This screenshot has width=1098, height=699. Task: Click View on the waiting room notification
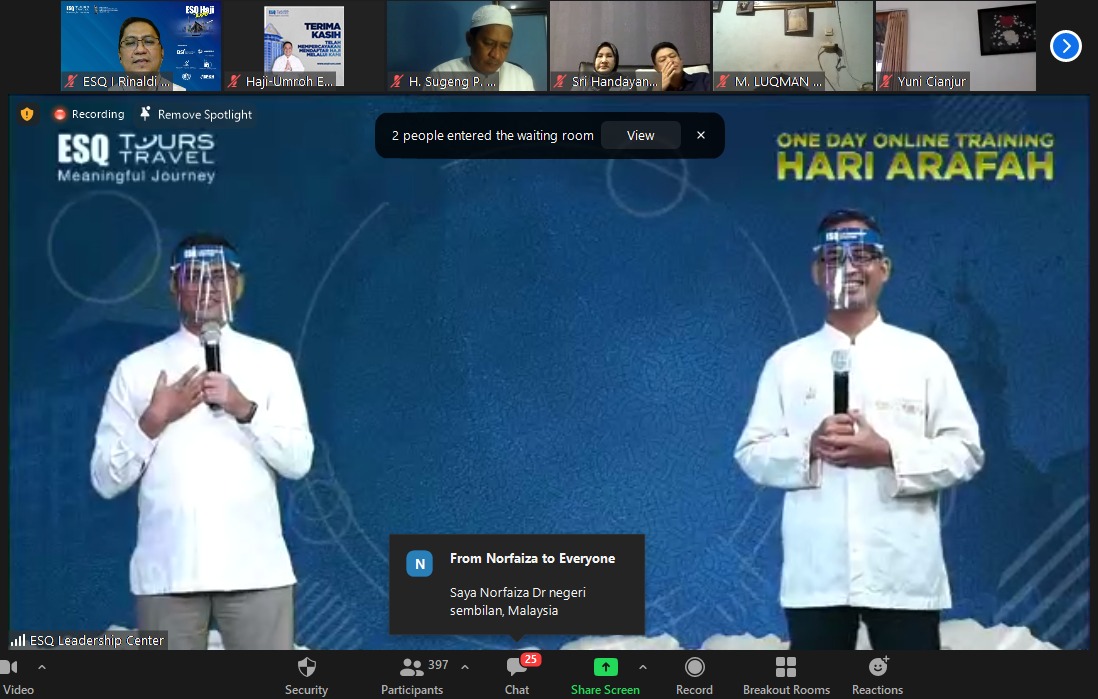tap(640, 136)
